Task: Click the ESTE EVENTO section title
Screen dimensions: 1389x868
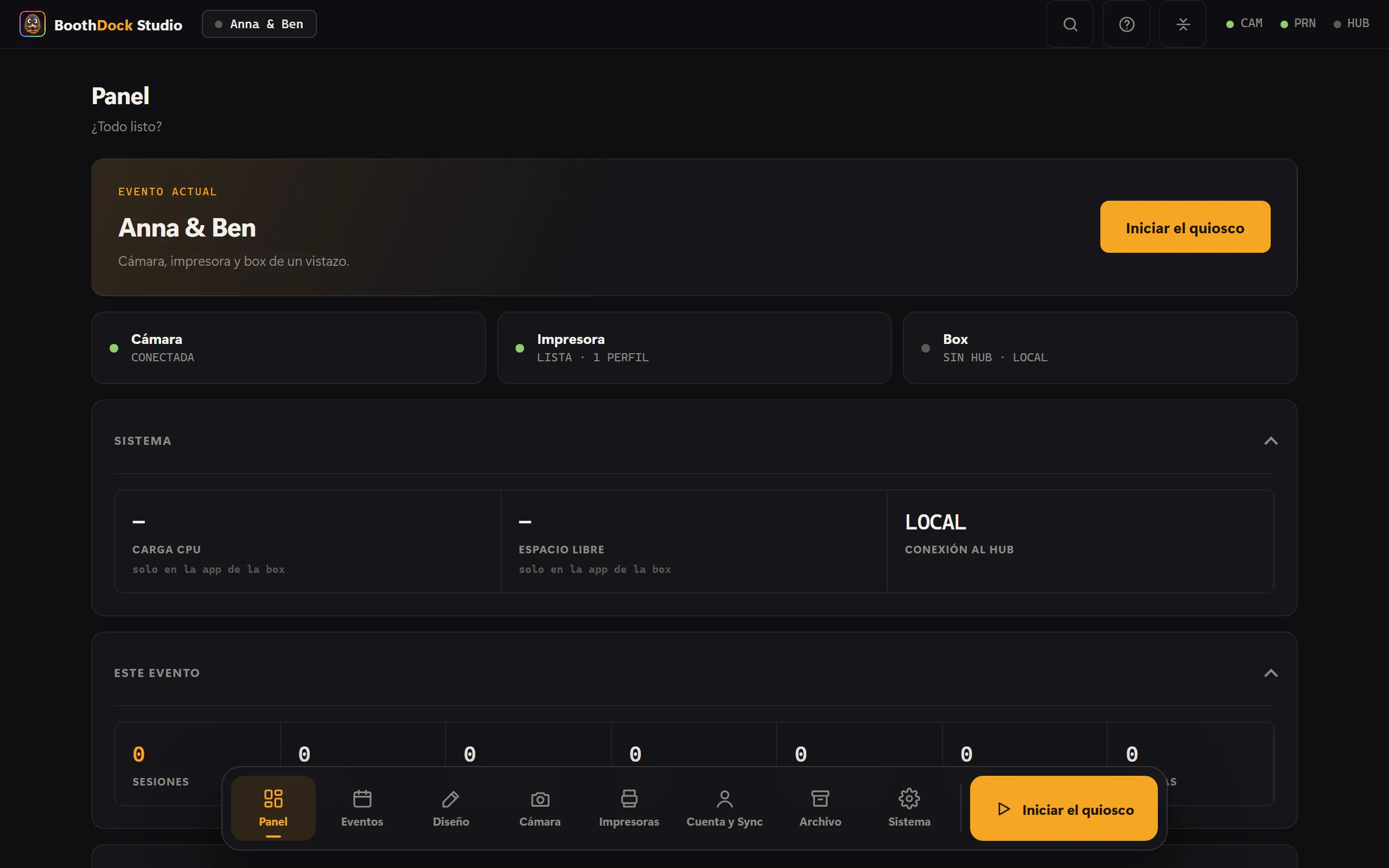Action: [x=157, y=673]
